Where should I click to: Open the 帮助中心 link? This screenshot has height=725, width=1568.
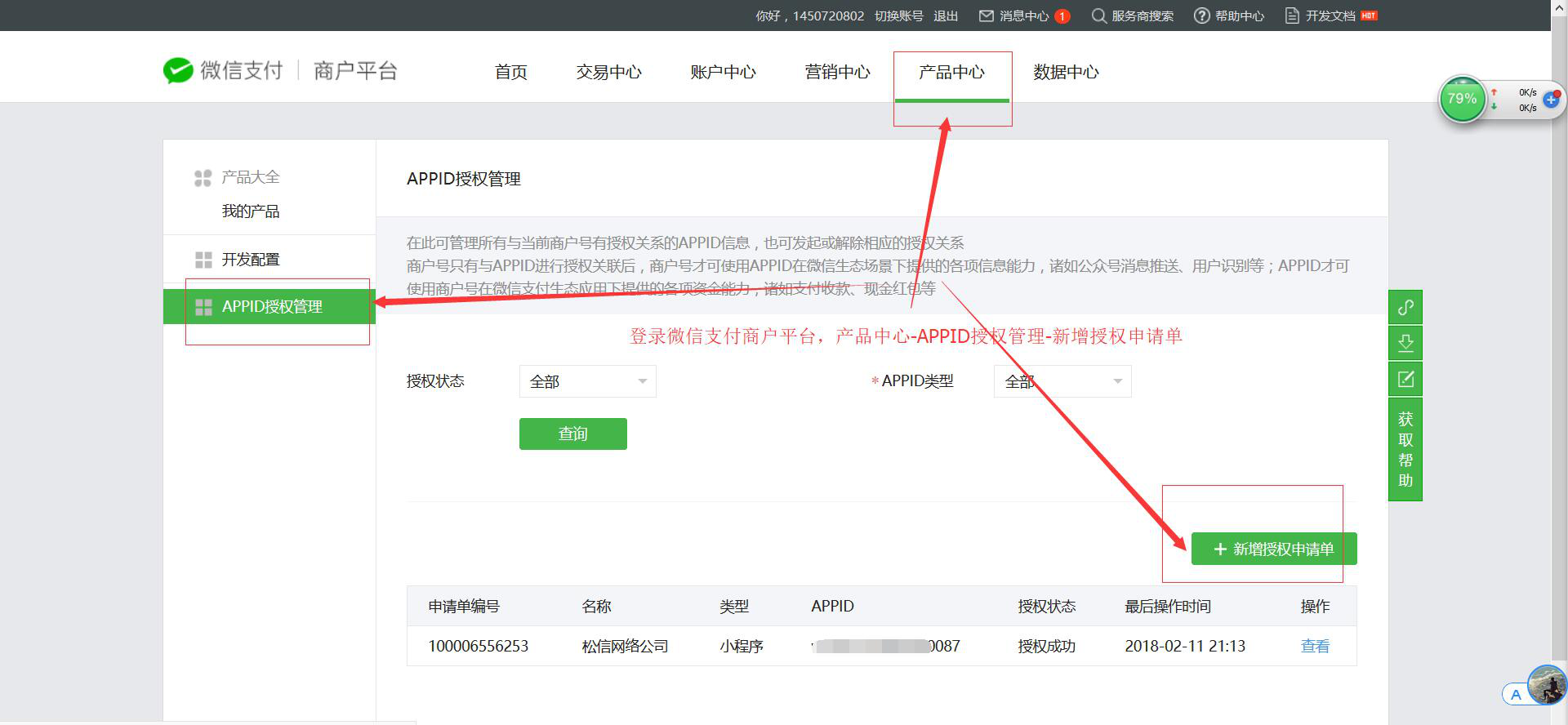[1240, 16]
